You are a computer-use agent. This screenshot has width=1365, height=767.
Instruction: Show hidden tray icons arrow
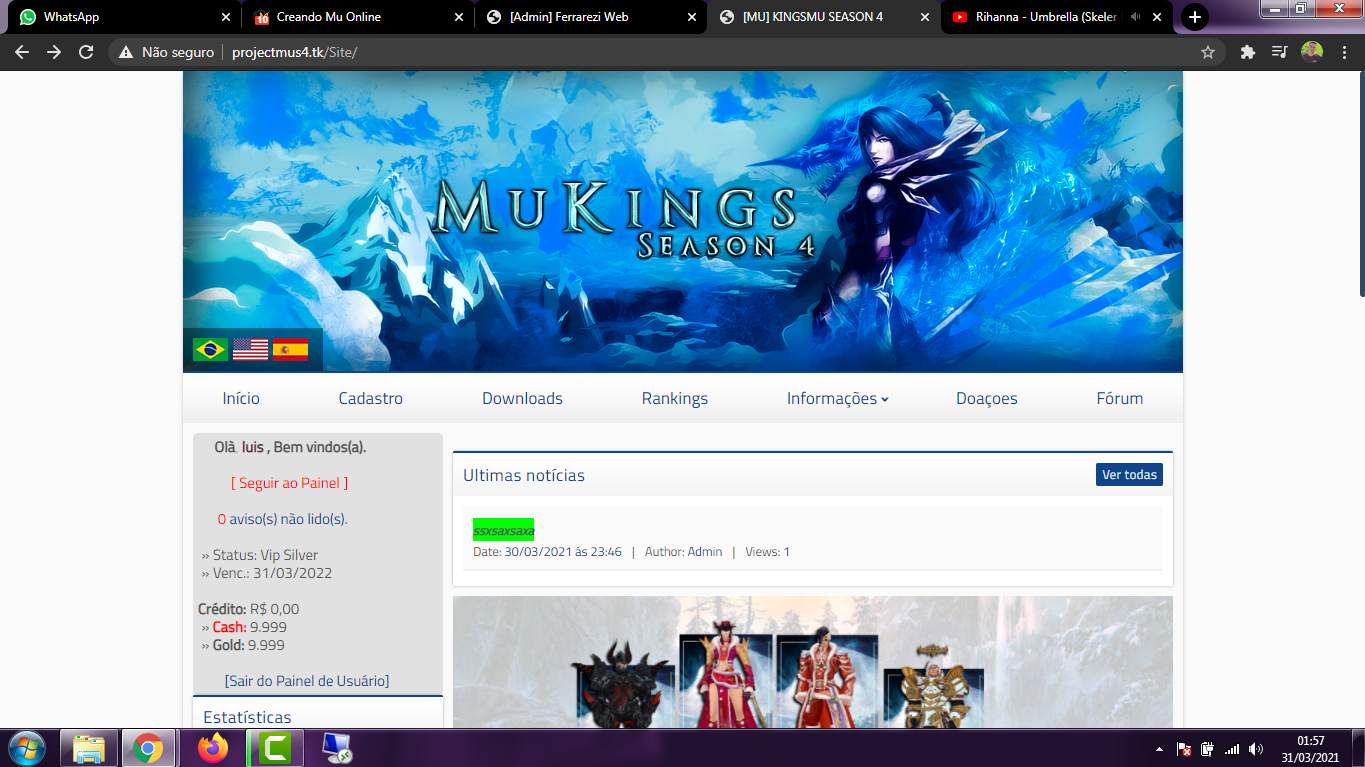(x=1159, y=749)
